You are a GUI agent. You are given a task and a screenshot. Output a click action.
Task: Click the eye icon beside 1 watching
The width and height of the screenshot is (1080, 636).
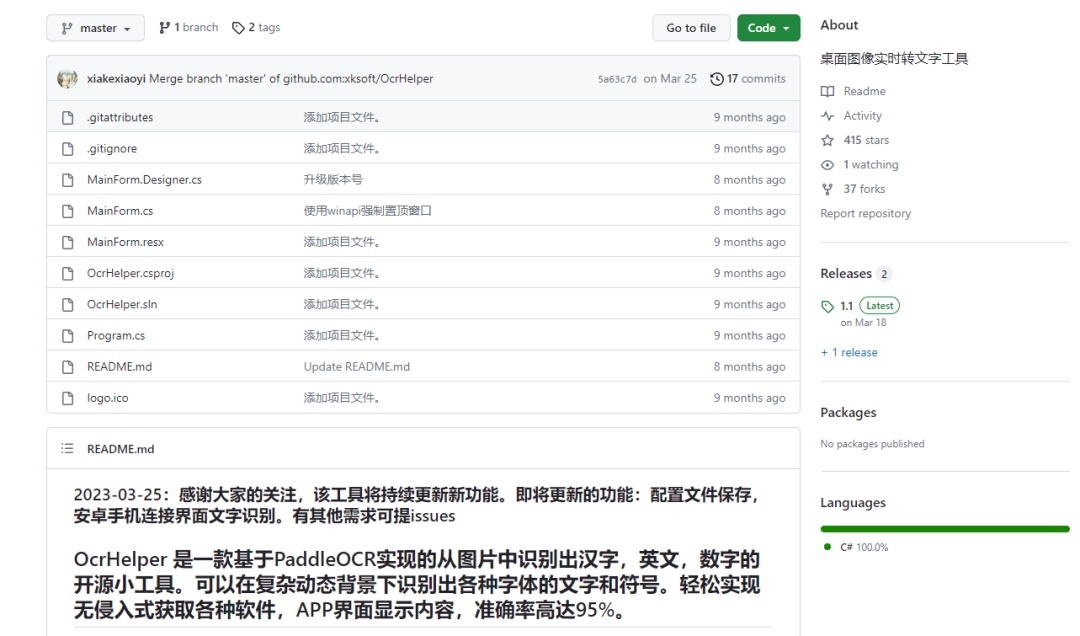(x=827, y=165)
